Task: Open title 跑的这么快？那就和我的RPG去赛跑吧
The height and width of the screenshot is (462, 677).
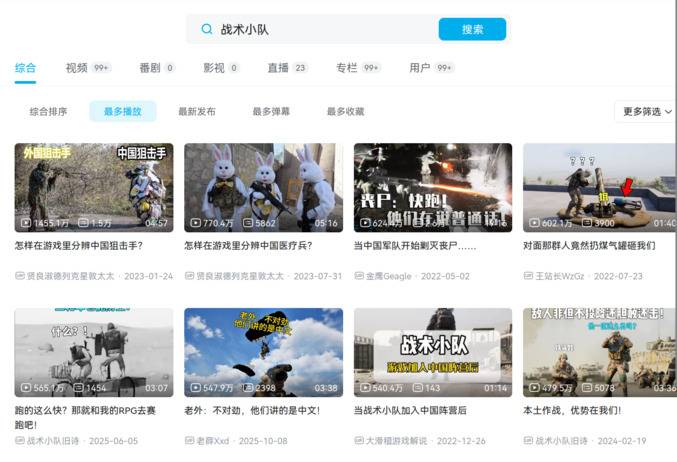Action: [85, 418]
